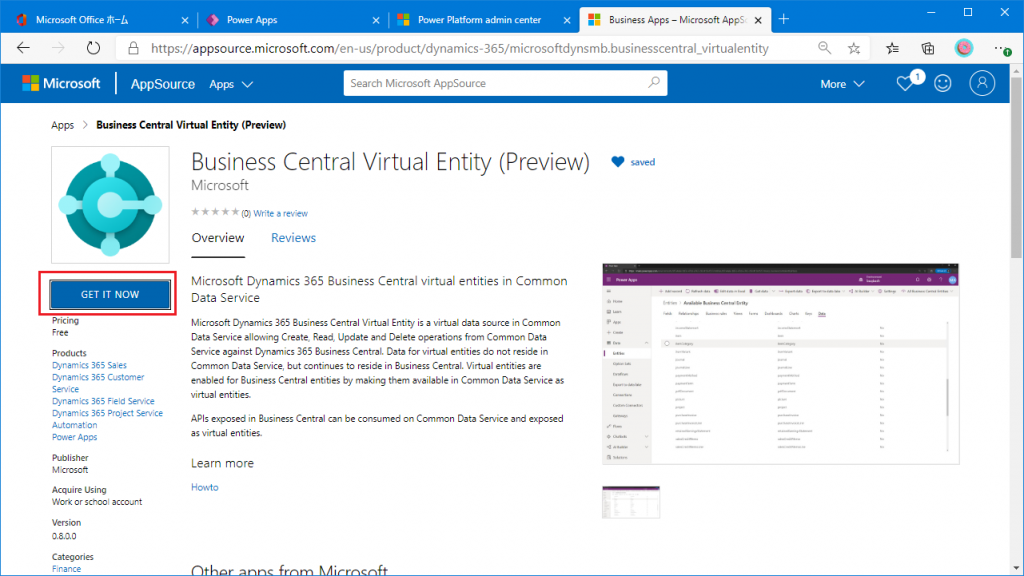
Task: Open the Write a review link
Action: coord(280,213)
